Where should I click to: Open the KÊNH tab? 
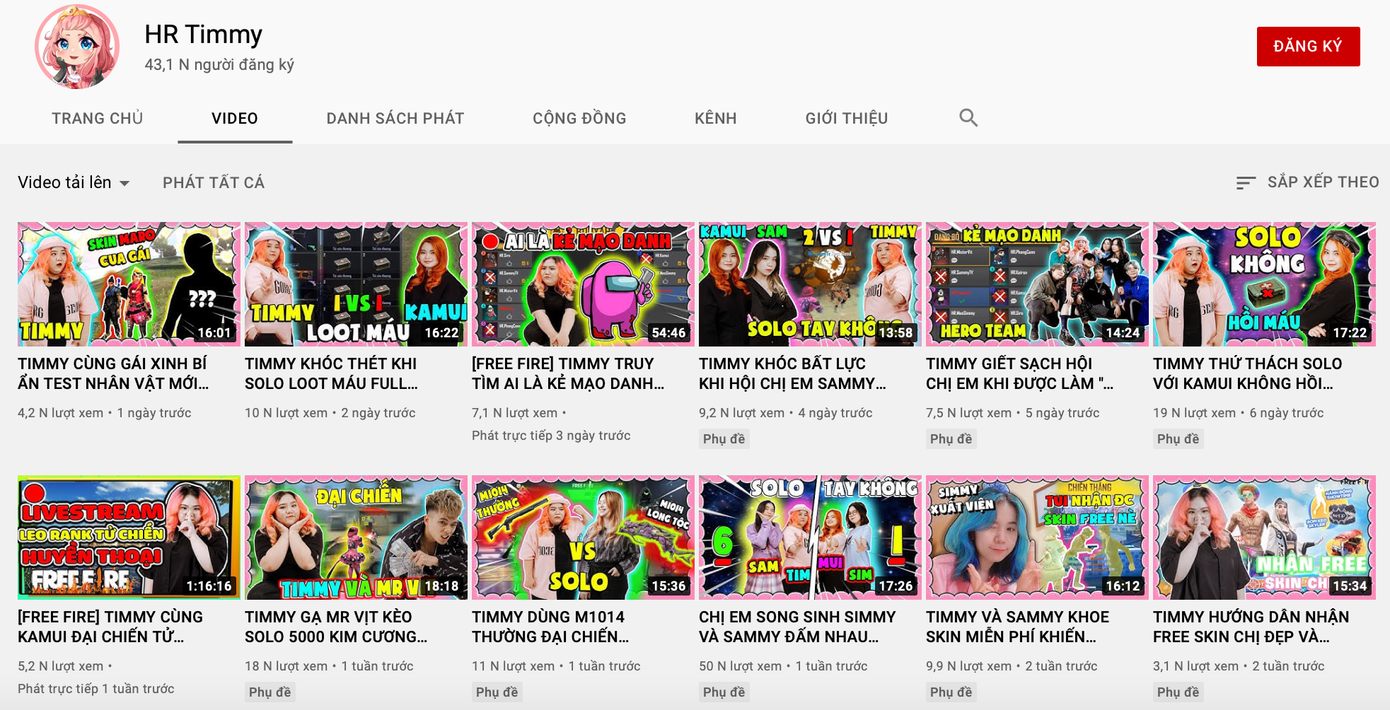[x=716, y=117]
